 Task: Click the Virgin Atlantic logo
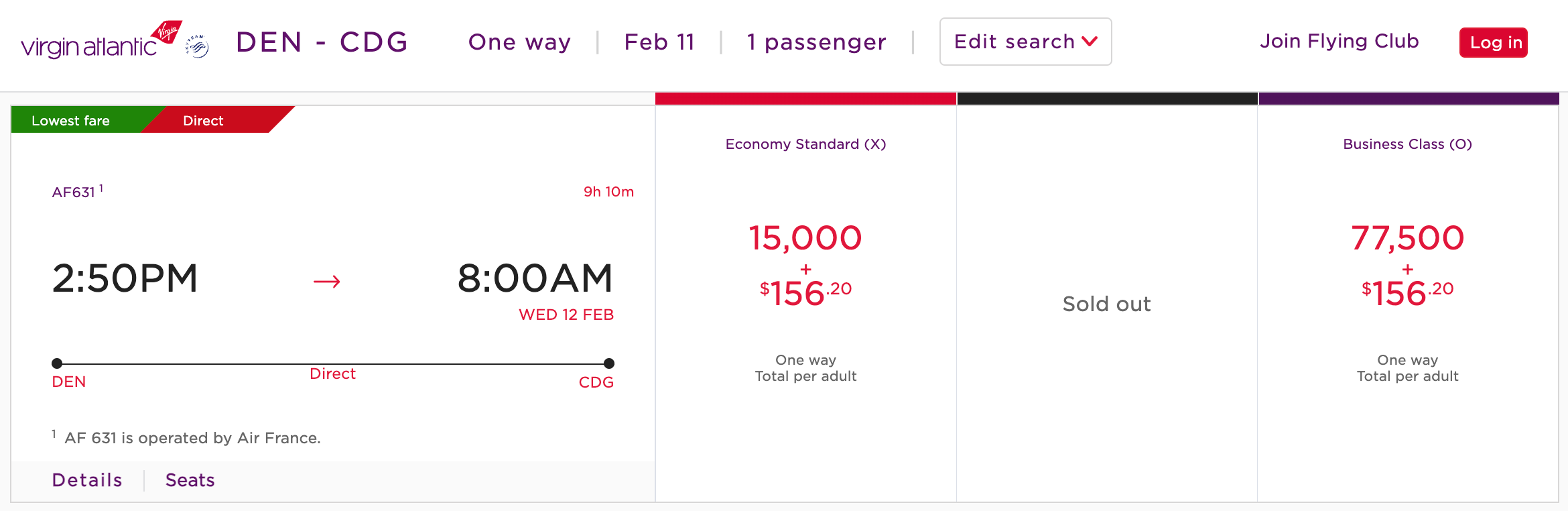[101, 42]
